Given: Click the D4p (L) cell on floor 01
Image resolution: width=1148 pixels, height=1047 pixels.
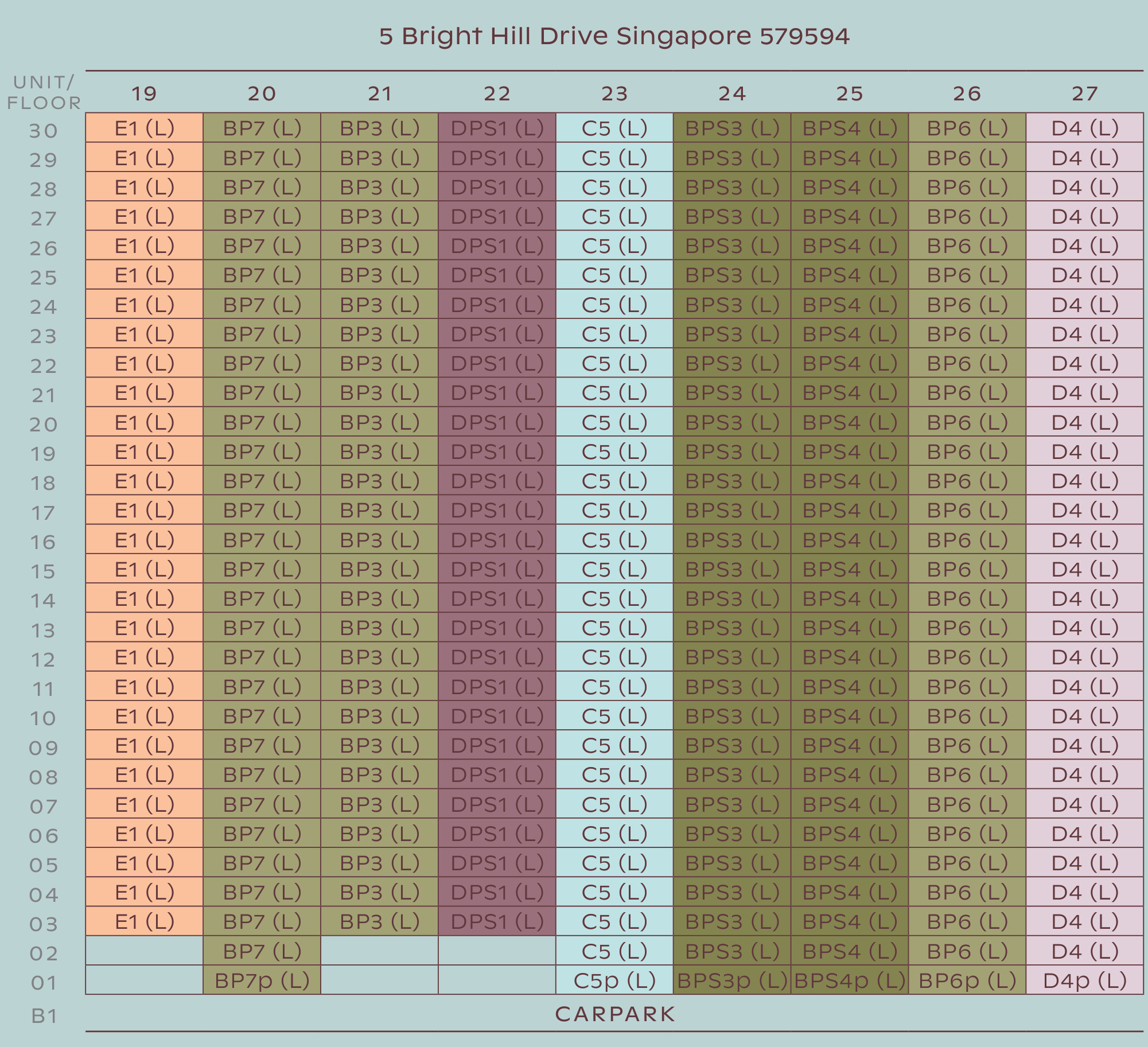Looking at the screenshot, I should [1085, 980].
